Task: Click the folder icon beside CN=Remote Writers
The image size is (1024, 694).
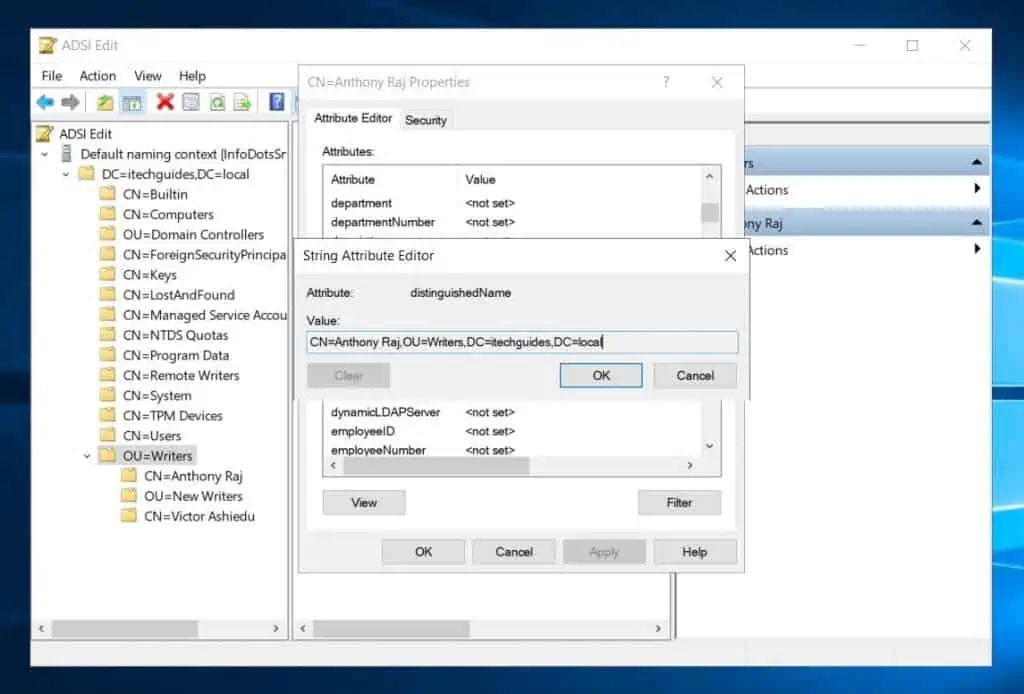Action: click(108, 375)
